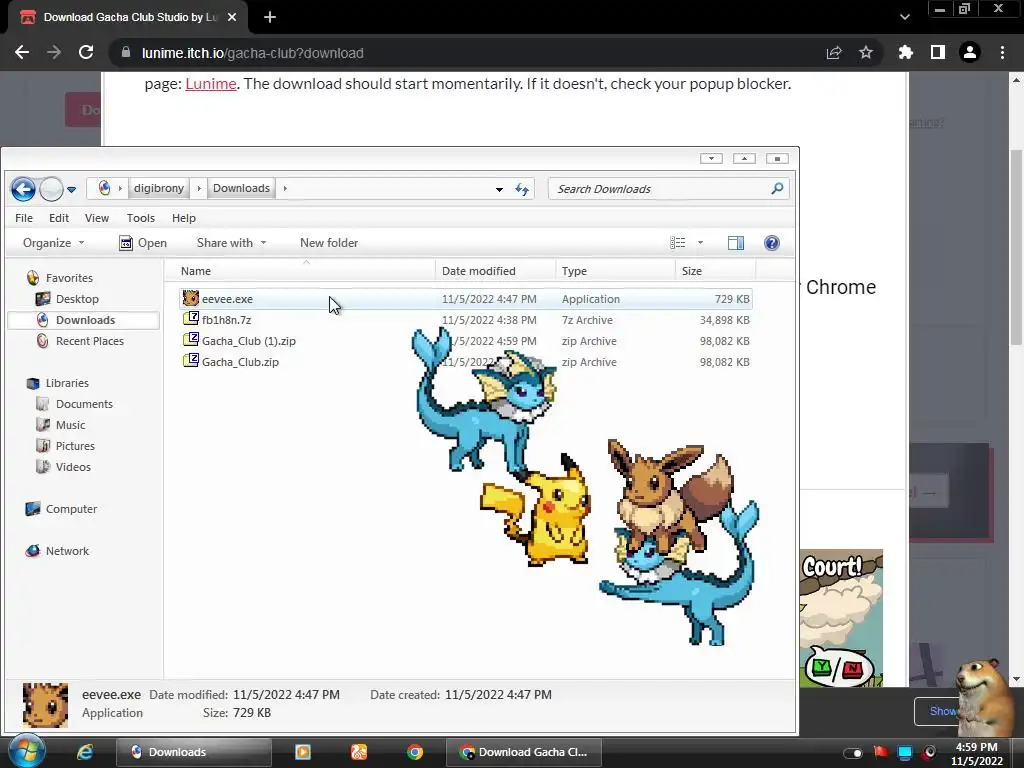1024x768 pixels.
Task: Open Chrome extensions puzzle icon
Action: [x=906, y=53]
